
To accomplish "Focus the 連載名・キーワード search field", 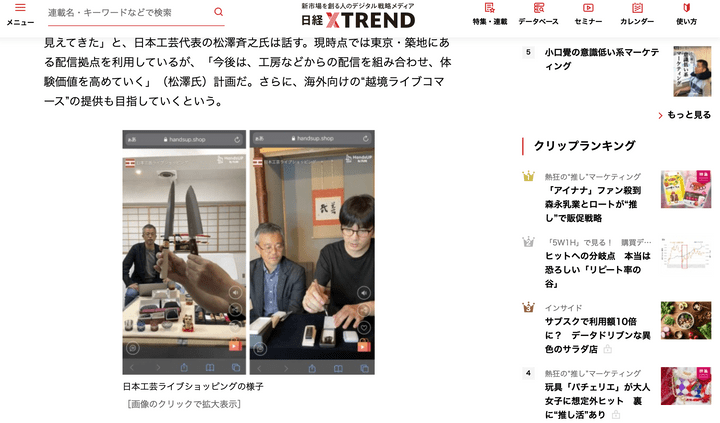I will click(129, 13).
